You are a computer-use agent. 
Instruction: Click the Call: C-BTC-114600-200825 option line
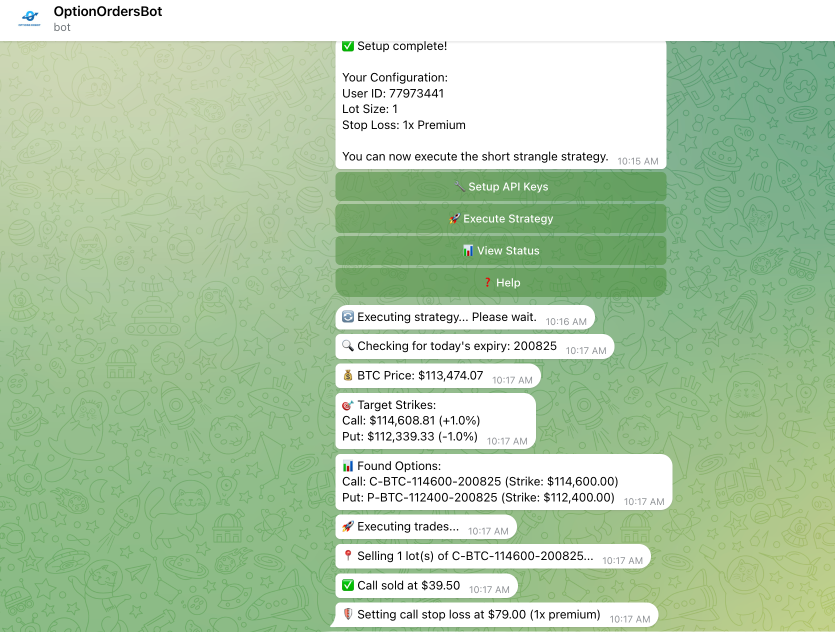point(480,481)
